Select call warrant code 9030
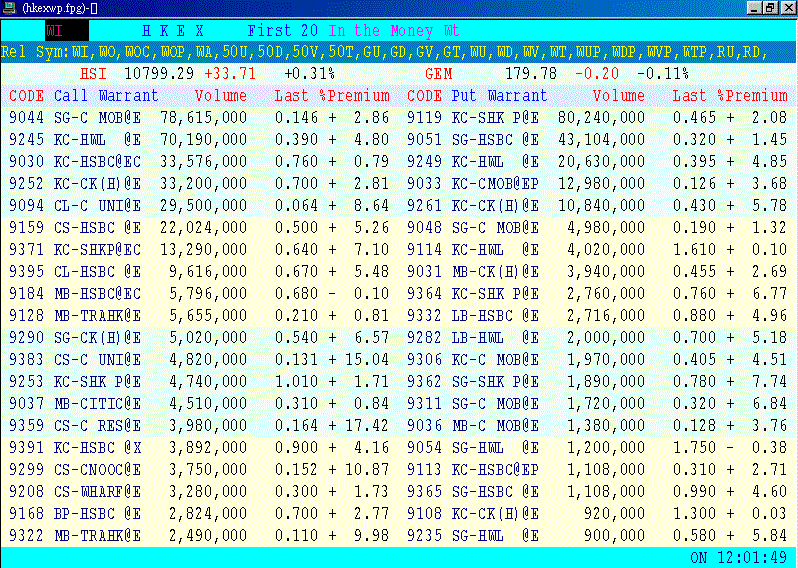Viewport: 798px width, 568px height. click(26, 161)
